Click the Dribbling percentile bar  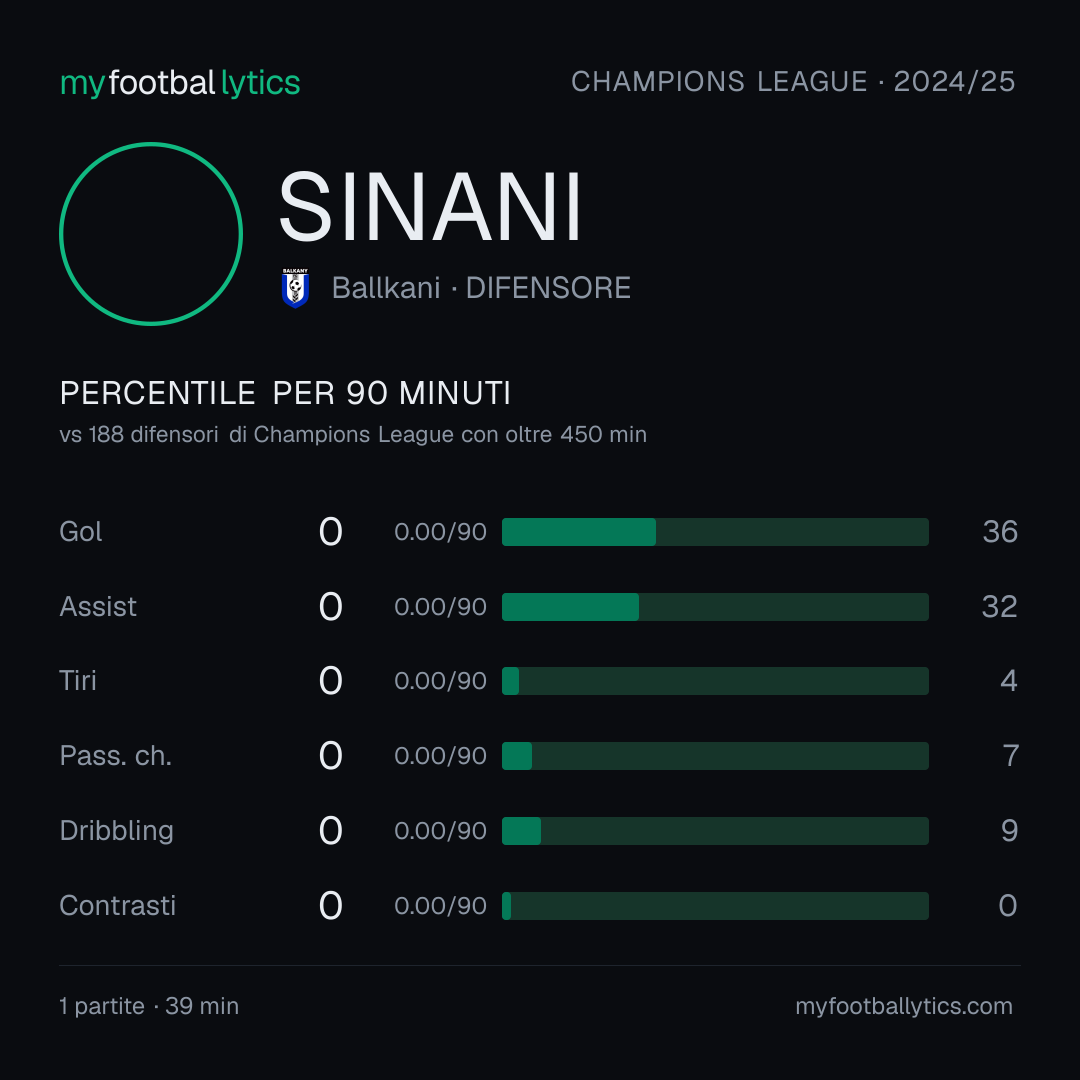click(715, 831)
